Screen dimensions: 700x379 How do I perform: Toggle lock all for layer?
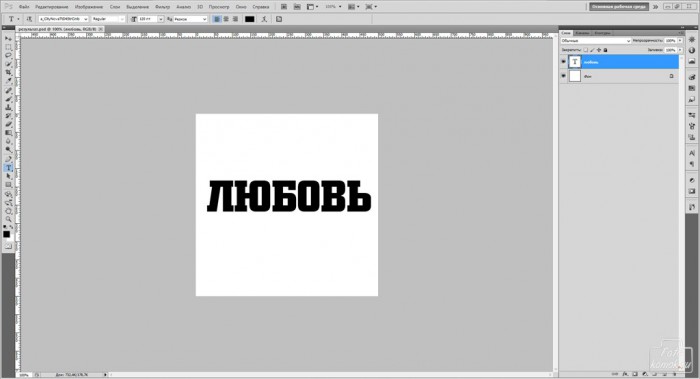point(605,50)
